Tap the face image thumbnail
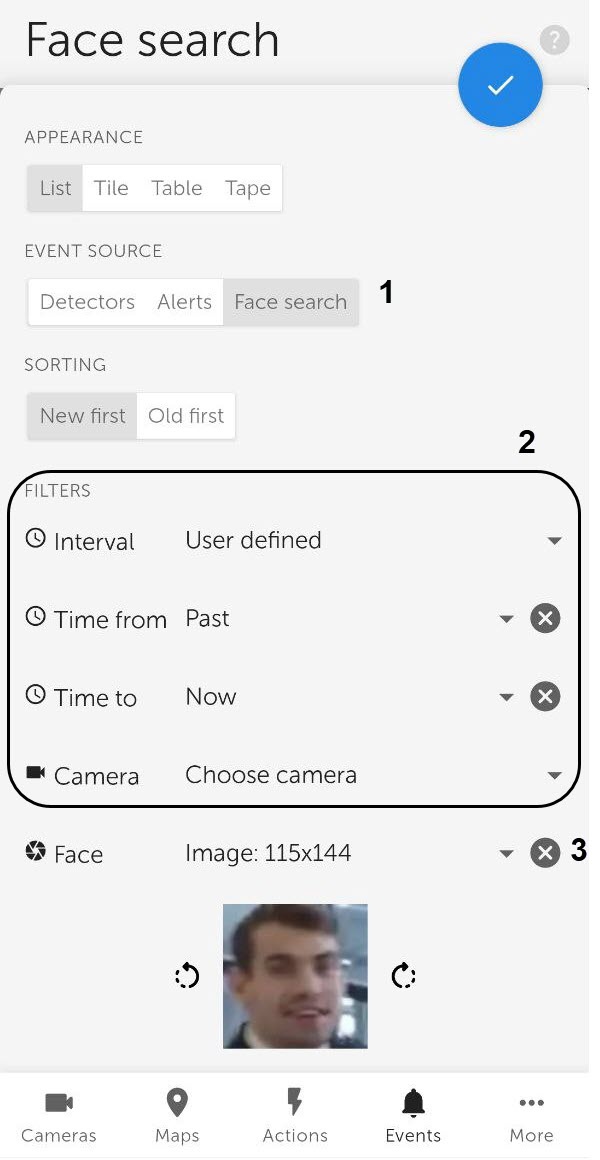The image size is (600, 1160). pos(295,976)
